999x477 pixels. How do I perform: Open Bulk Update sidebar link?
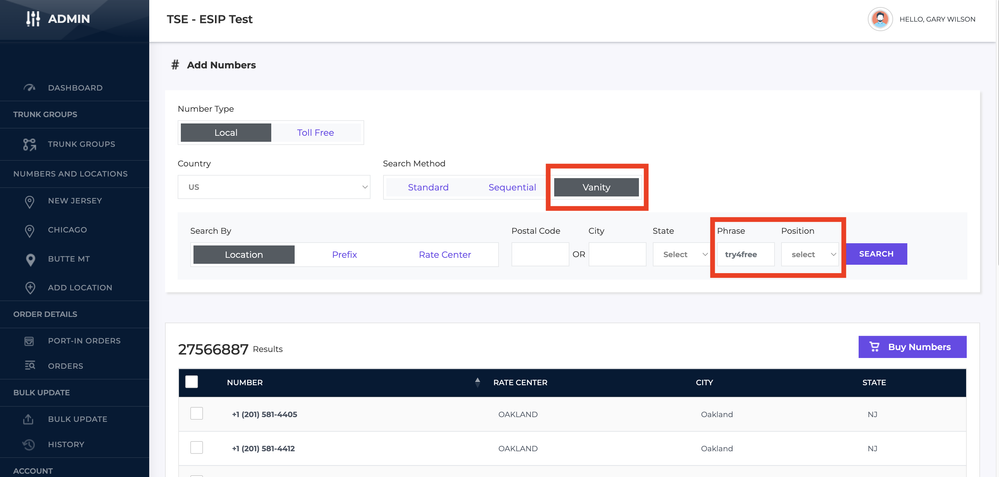tap(77, 419)
